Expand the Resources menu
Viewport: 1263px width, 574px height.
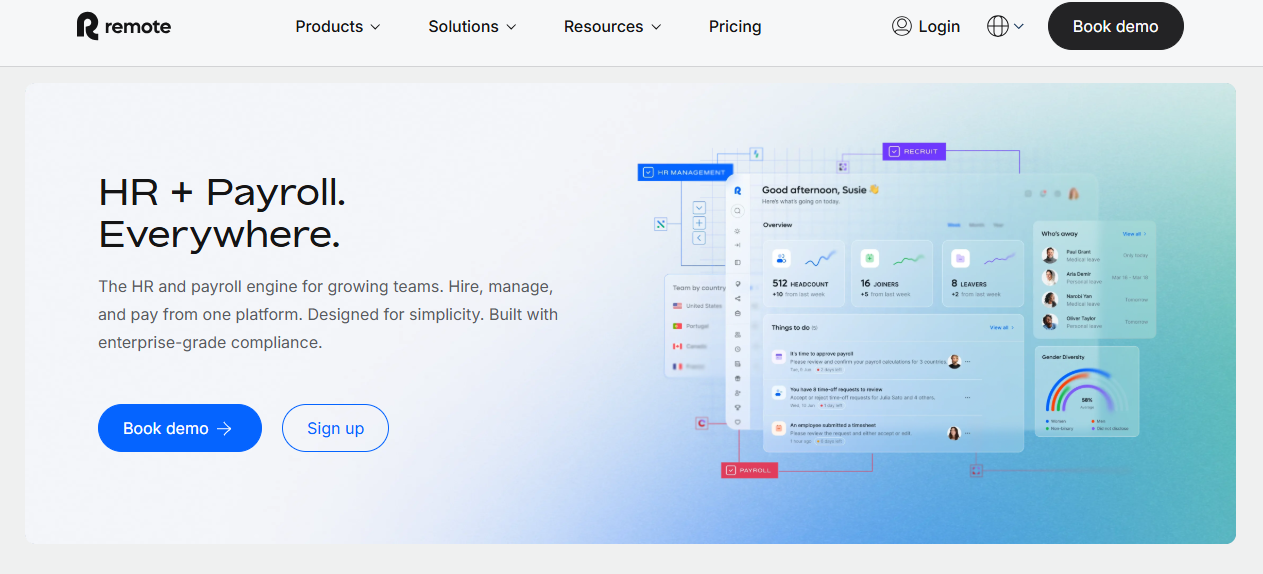click(x=612, y=27)
